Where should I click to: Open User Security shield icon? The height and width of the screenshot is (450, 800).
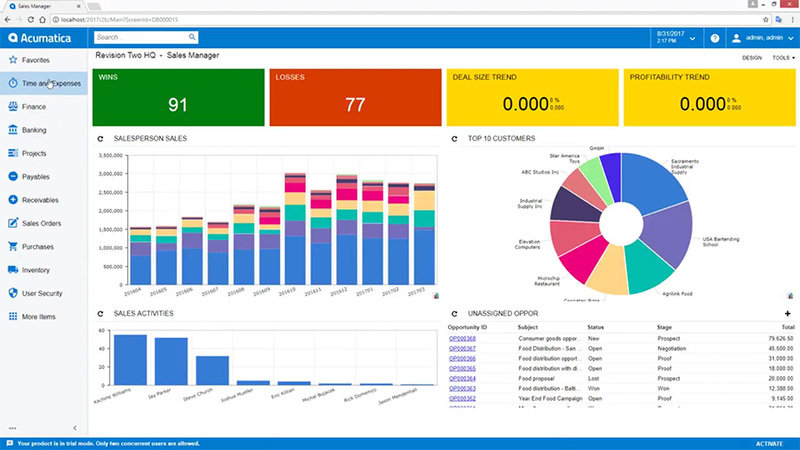13,293
